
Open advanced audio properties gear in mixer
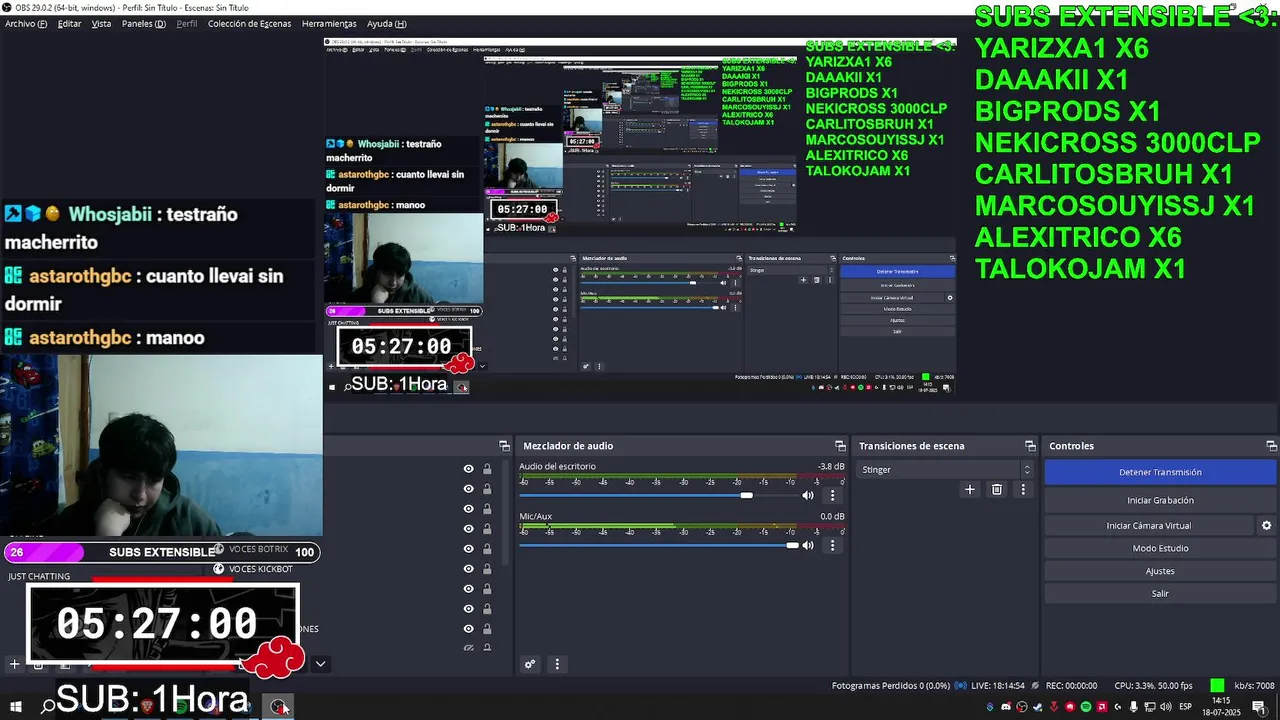530,664
